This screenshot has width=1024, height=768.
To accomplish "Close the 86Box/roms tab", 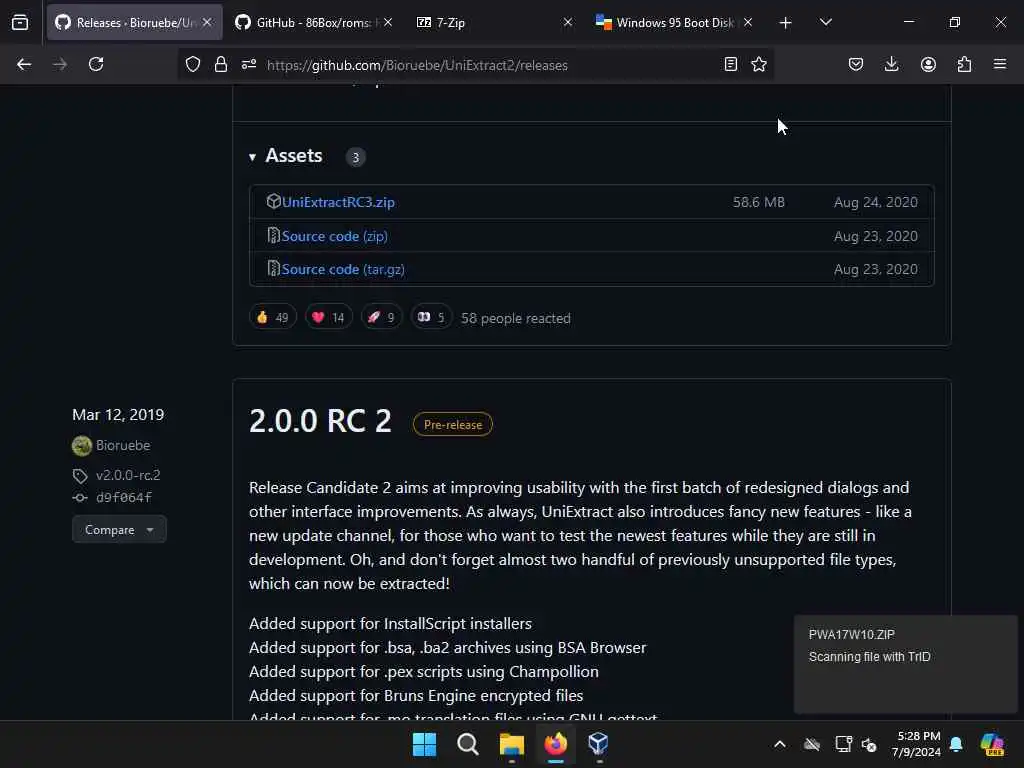I will point(388,22).
